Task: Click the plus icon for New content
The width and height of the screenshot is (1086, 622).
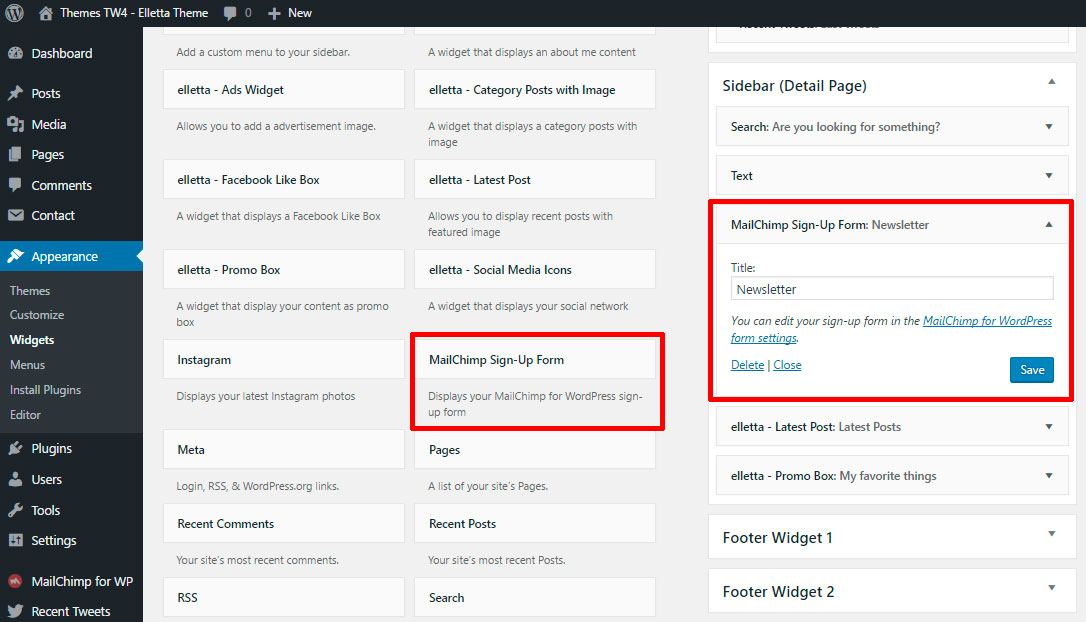Action: [x=274, y=13]
